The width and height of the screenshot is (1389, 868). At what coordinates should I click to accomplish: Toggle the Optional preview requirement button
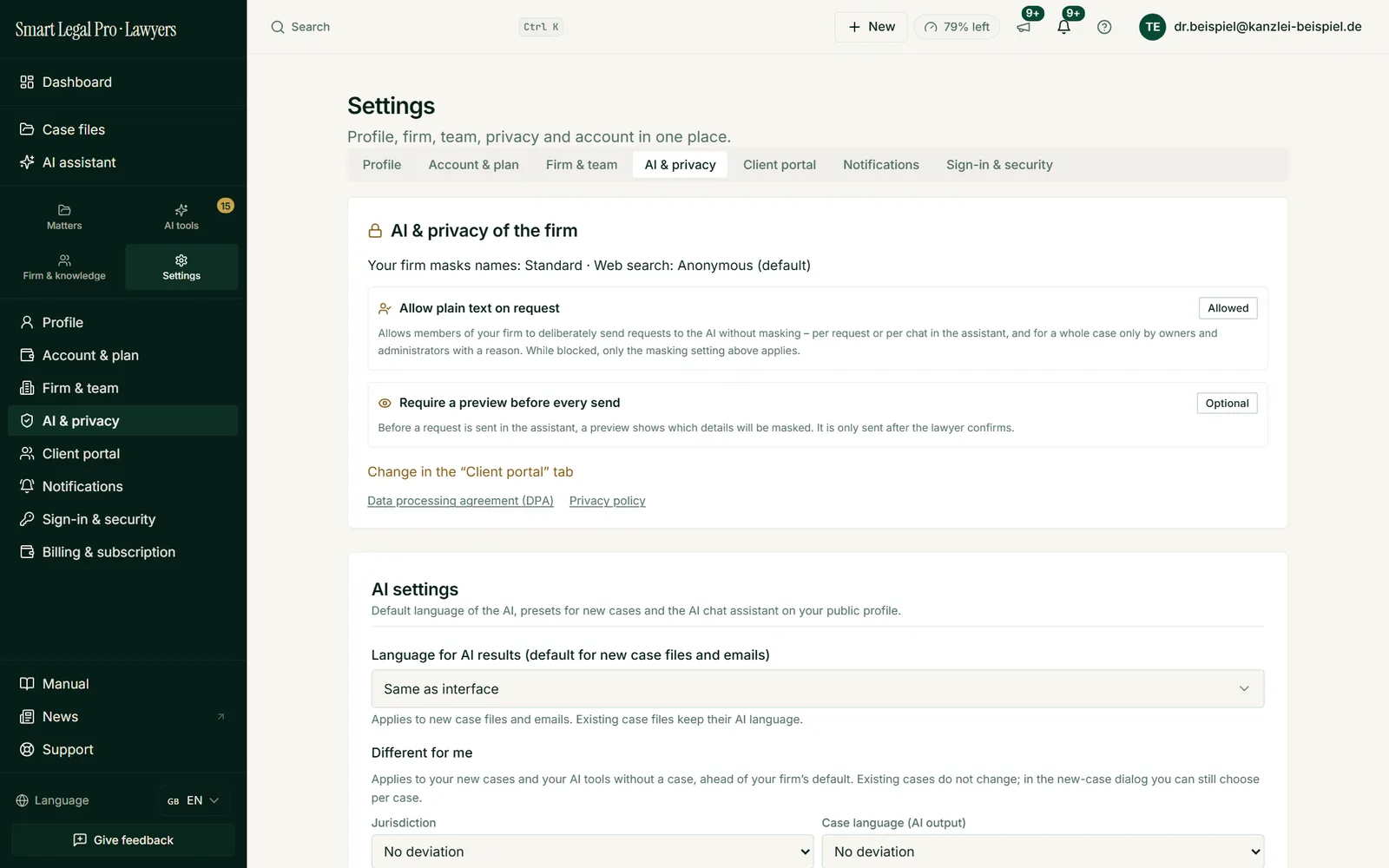(x=1227, y=403)
